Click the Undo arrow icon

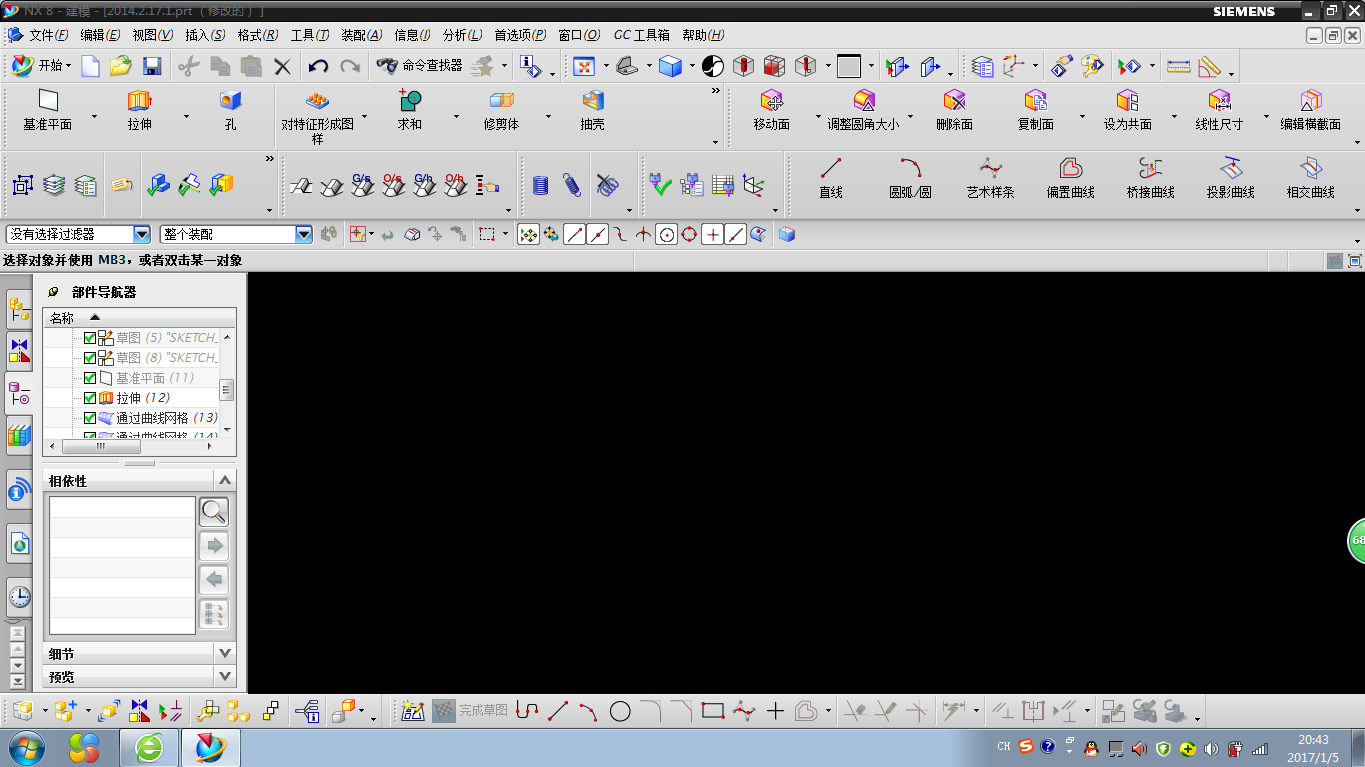click(x=318, y=66)
